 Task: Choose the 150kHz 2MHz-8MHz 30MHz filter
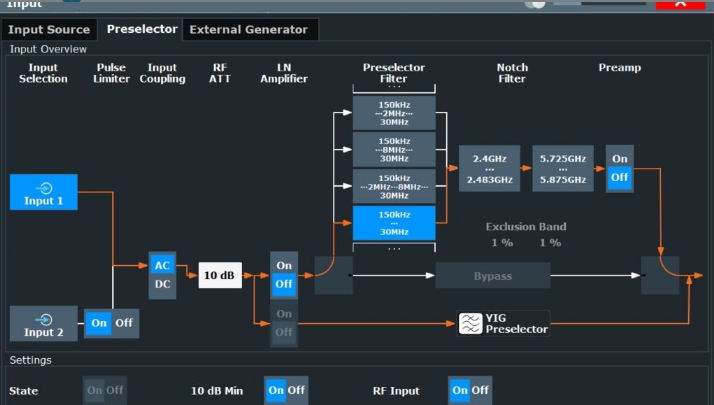click(x=394, y=186)
